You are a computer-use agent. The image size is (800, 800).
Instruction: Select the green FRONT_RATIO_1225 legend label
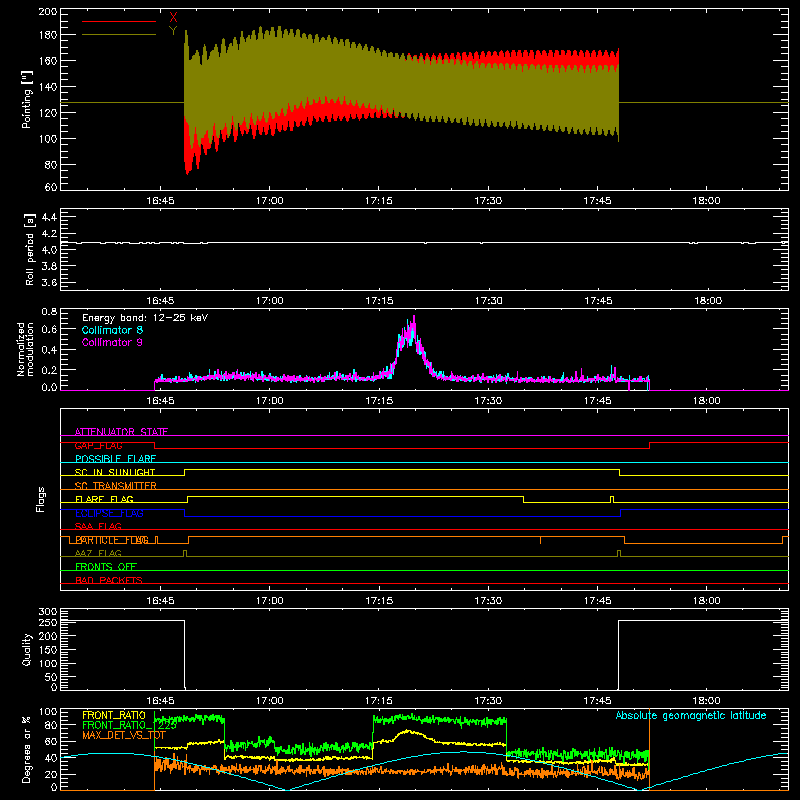pyautogui.click(x=129, y=725)
